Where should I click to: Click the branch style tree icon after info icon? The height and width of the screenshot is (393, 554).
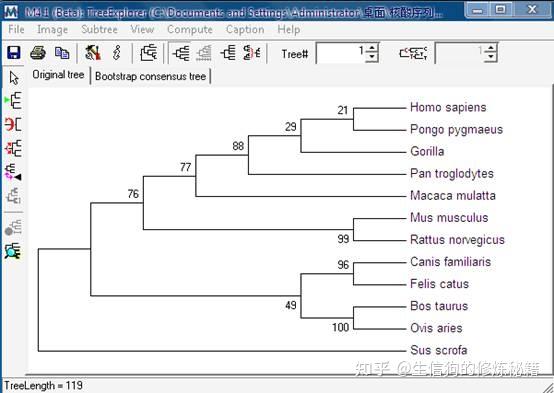tap(149, 53)
